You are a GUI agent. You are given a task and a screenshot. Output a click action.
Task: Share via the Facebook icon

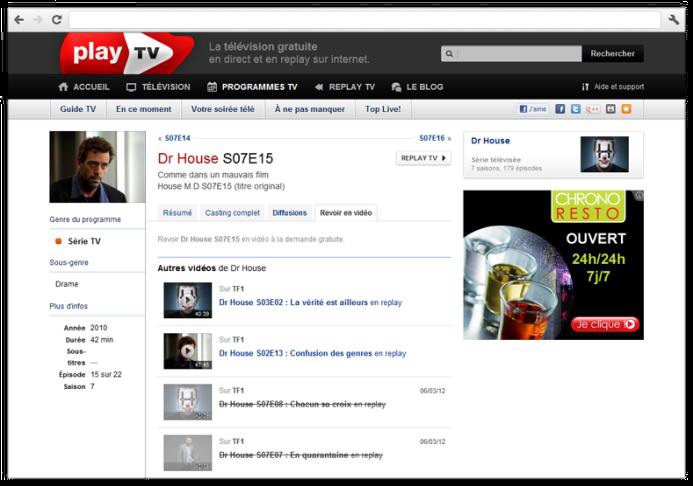pyautogui.click(x=560, y=109)
